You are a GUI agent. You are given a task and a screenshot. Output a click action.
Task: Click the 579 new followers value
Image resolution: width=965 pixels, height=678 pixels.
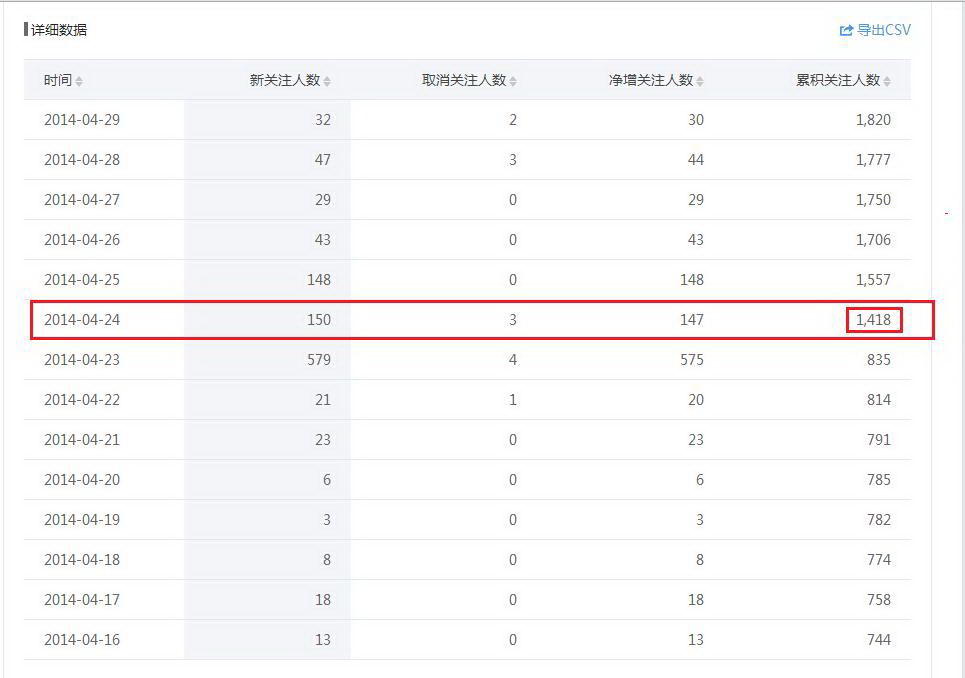(319, 360)
